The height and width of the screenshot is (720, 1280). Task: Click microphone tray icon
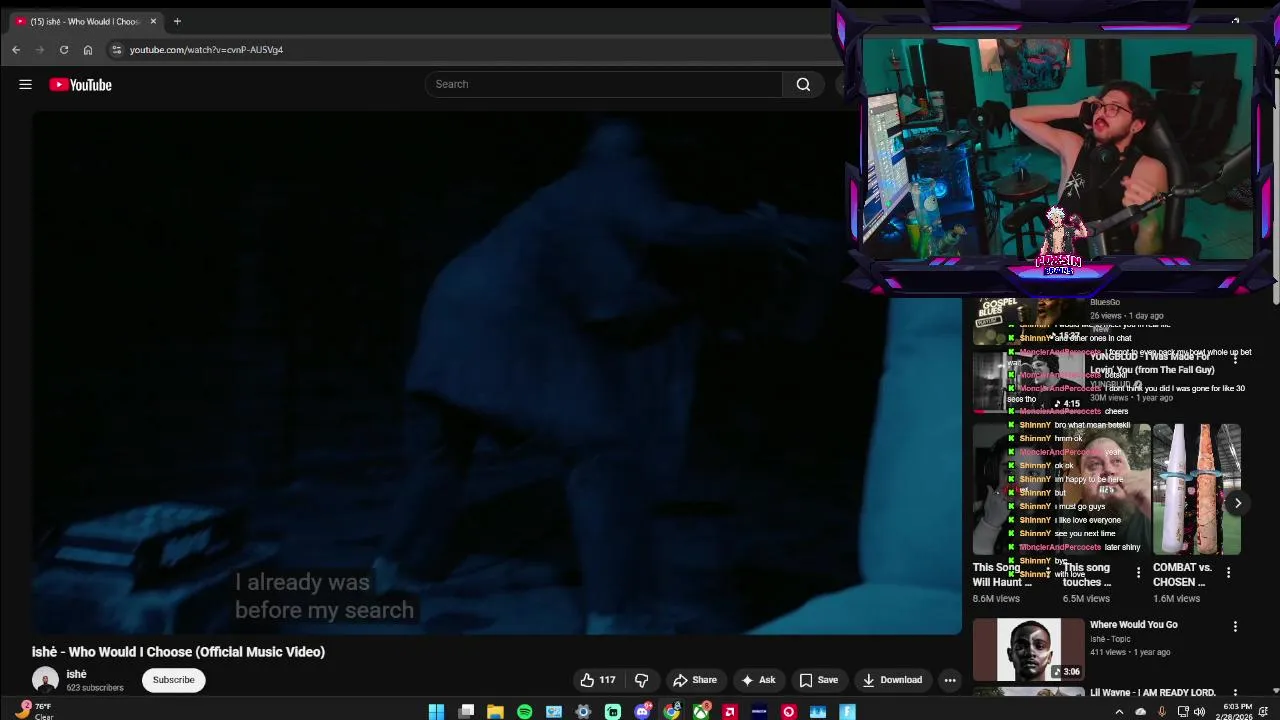click(x=1162, y=712)
